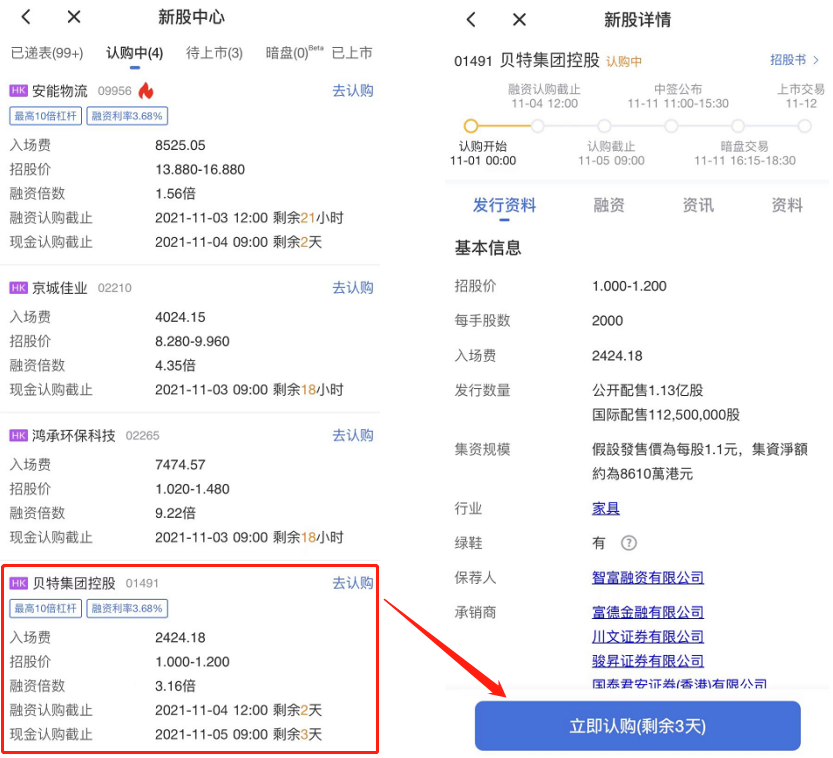Tap the 融资倍数 value 9.22倍
Image resolution: width=833 pixels, height=758 pixels.
[x=175, y=513]
